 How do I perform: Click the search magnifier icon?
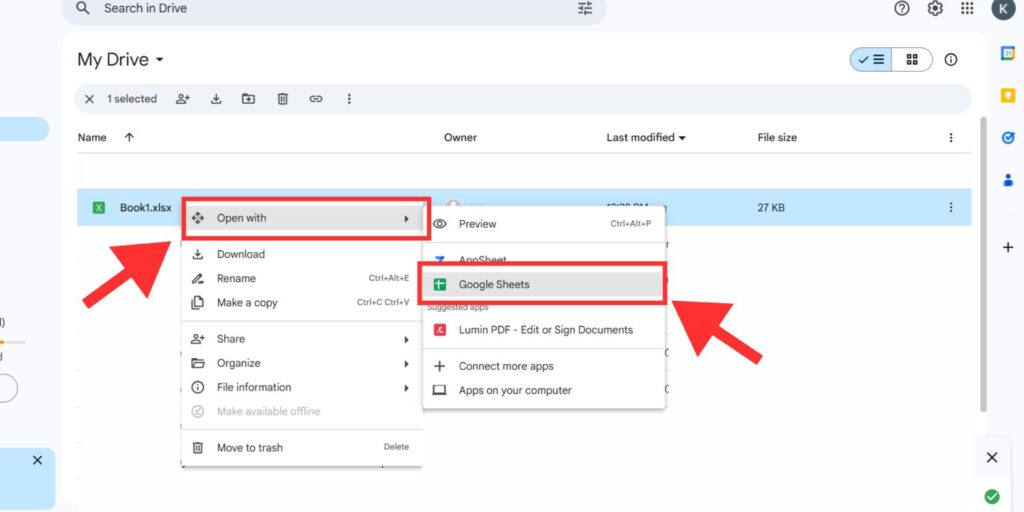point(82,8)
